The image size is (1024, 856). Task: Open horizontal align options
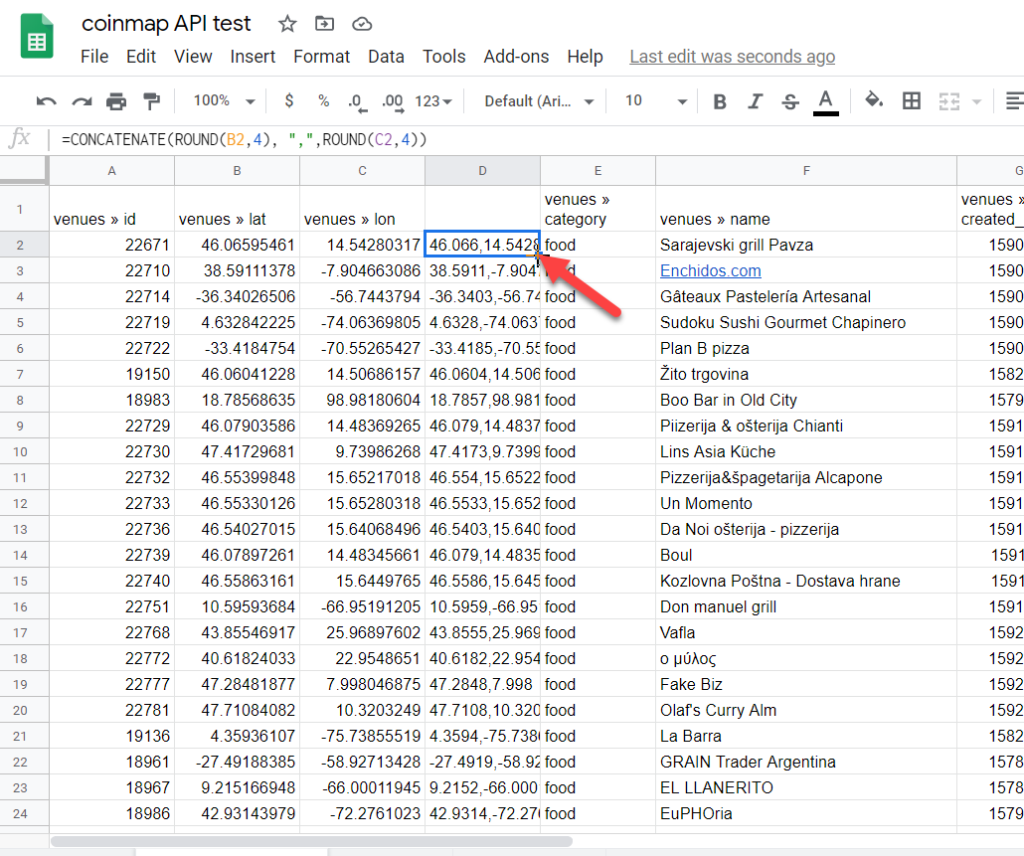tap(1014, 101)
